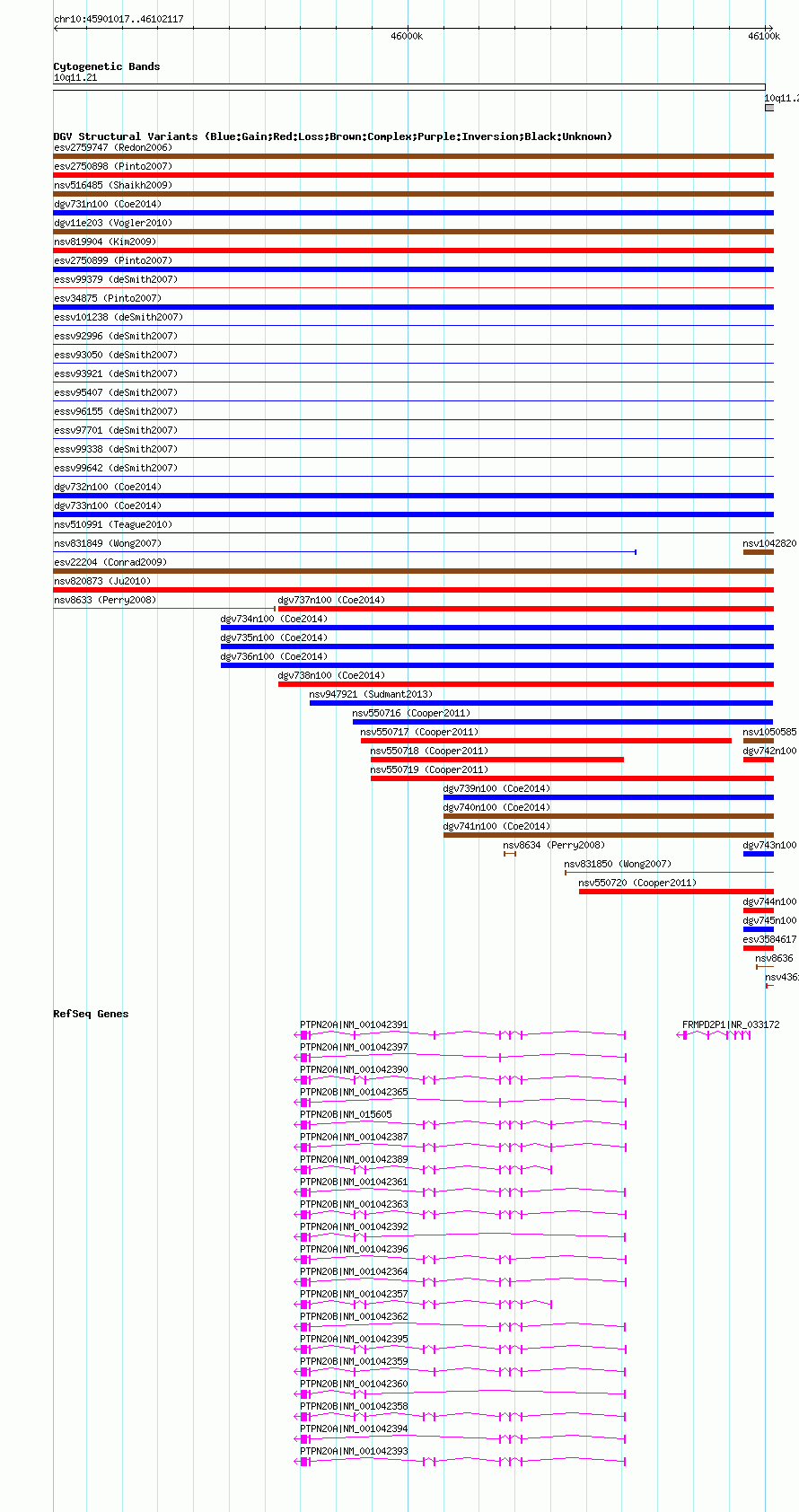
Task: Open nsv831850 (Wong2007) variant
Action: pyautogui.click(x=618, y=864)
